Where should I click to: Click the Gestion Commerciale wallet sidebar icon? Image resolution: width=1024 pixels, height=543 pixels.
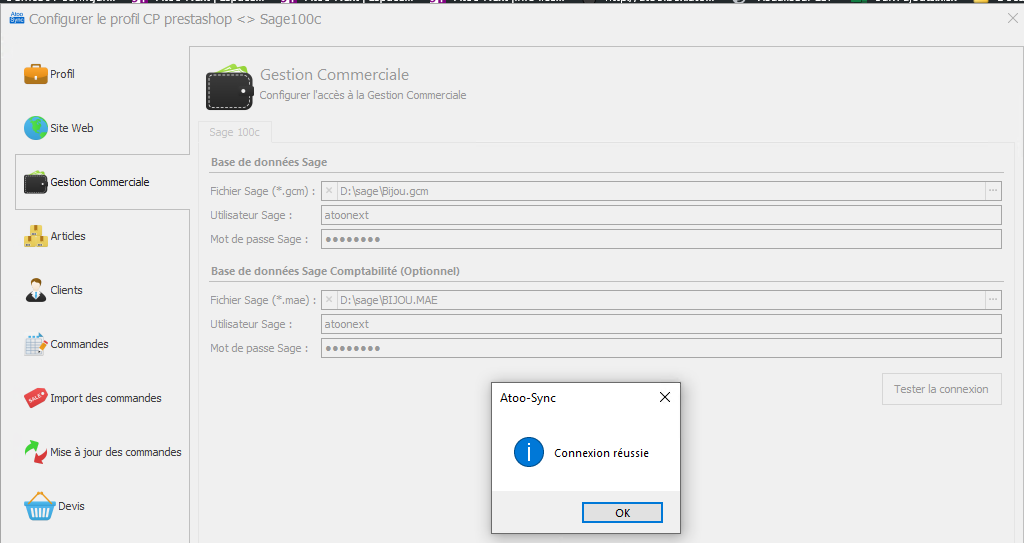pos(35,182)
